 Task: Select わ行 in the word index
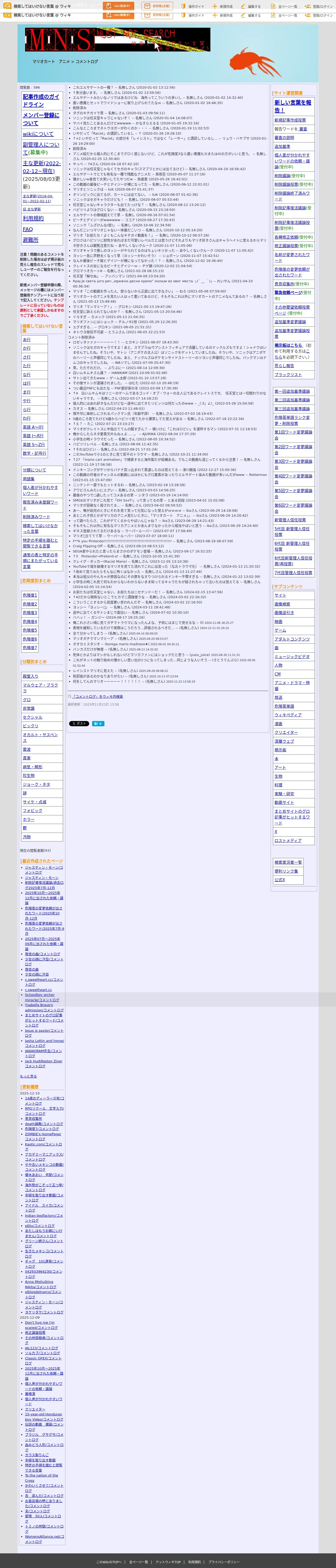[x=27, y=419]
